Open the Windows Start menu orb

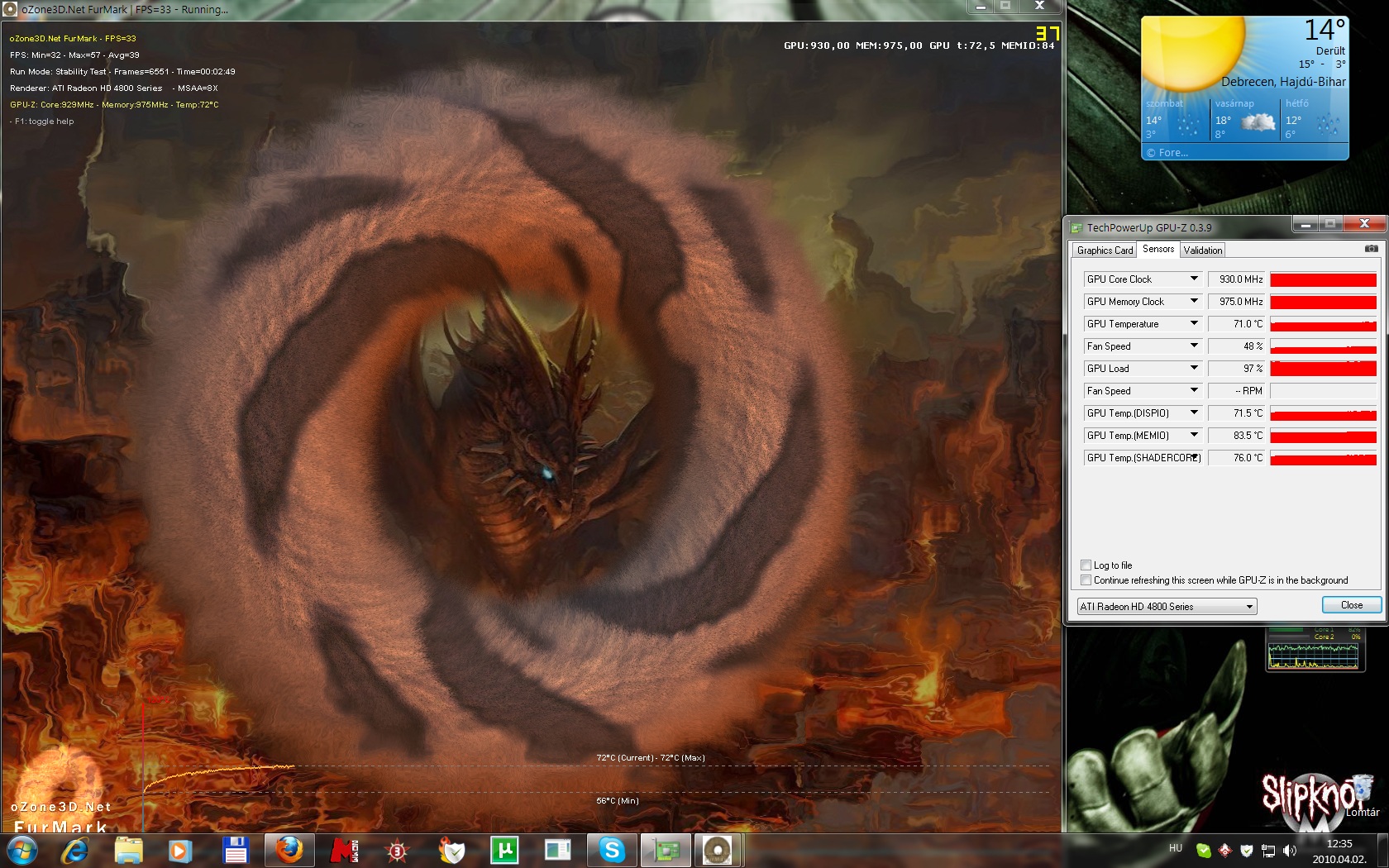pos(21,850)
